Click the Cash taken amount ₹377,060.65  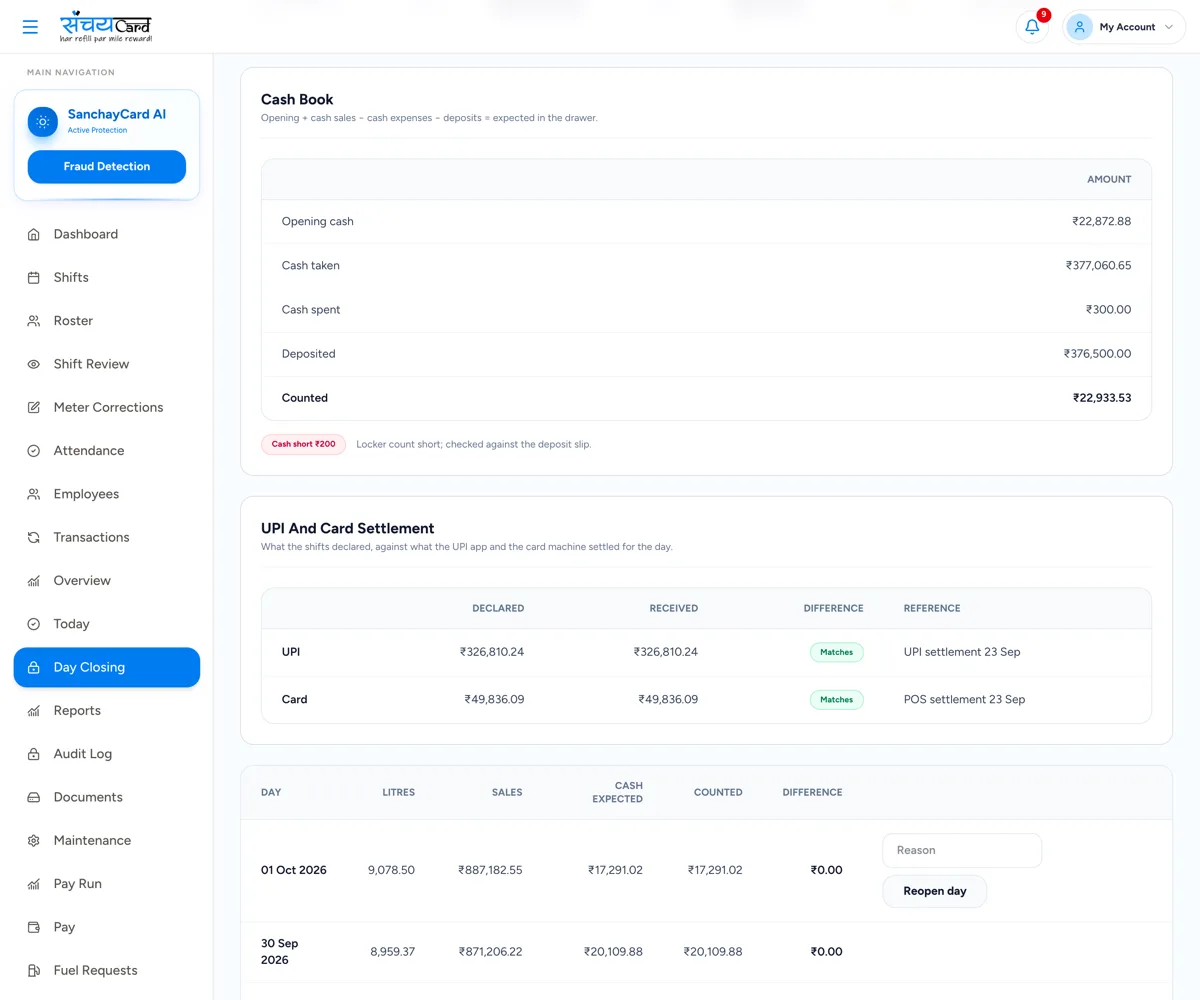[1099, 266]
